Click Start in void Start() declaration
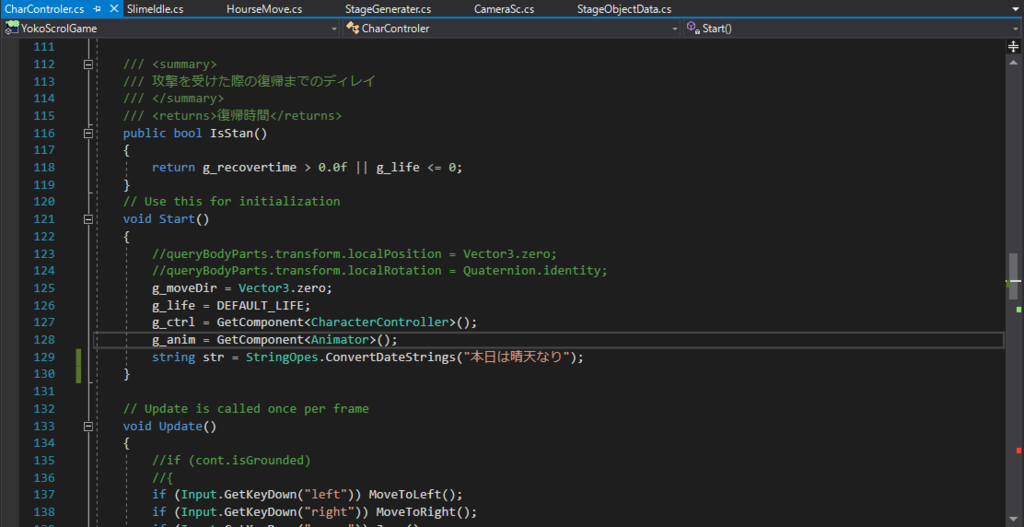Image resolution: width=1024 pixels, height=527 pixels. pos(177,219)
